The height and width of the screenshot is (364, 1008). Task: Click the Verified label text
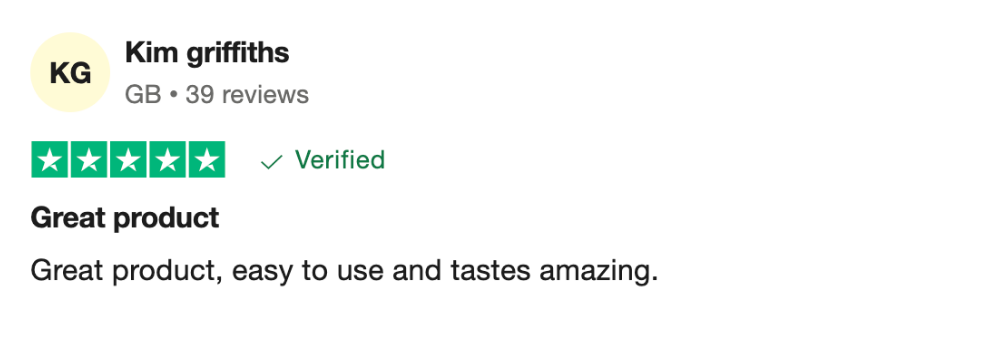tap(339, 159)
